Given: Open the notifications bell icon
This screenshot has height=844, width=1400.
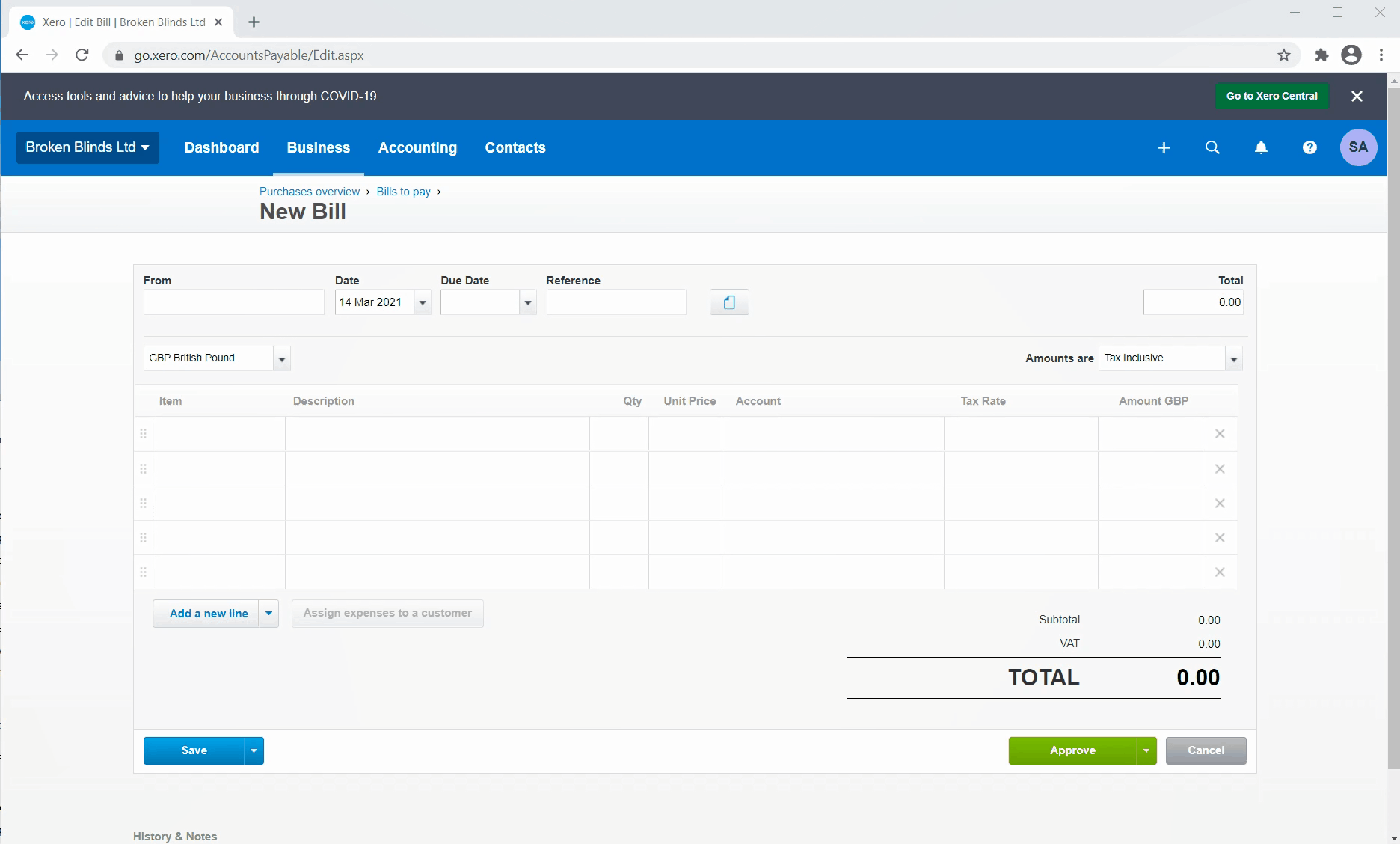Looking at the screenshot, I should (x=1262, y=147).
